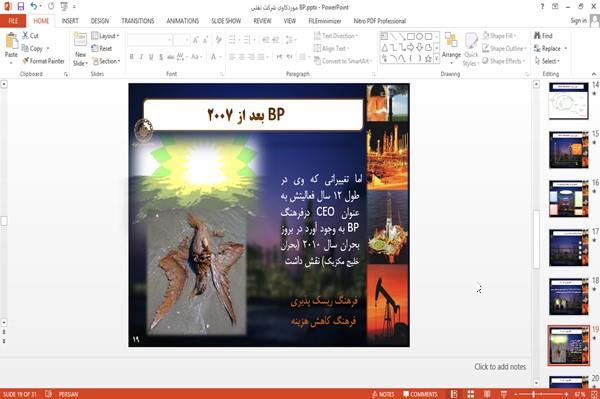Expand Shape Outline options
The height and width of the screenshot is (399, 600).
(504, 48)
